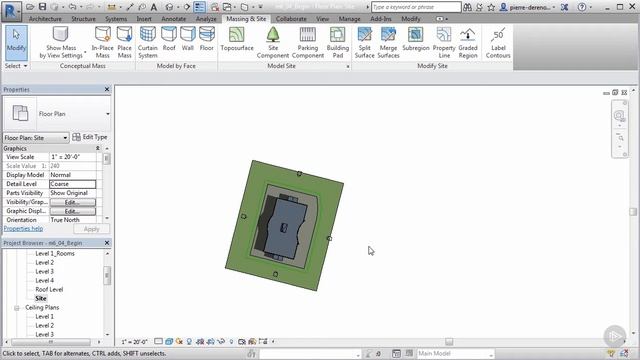Open the Structure ribbon tab
Viewport: 640px width, 360px height.
(x=83, y=19)
